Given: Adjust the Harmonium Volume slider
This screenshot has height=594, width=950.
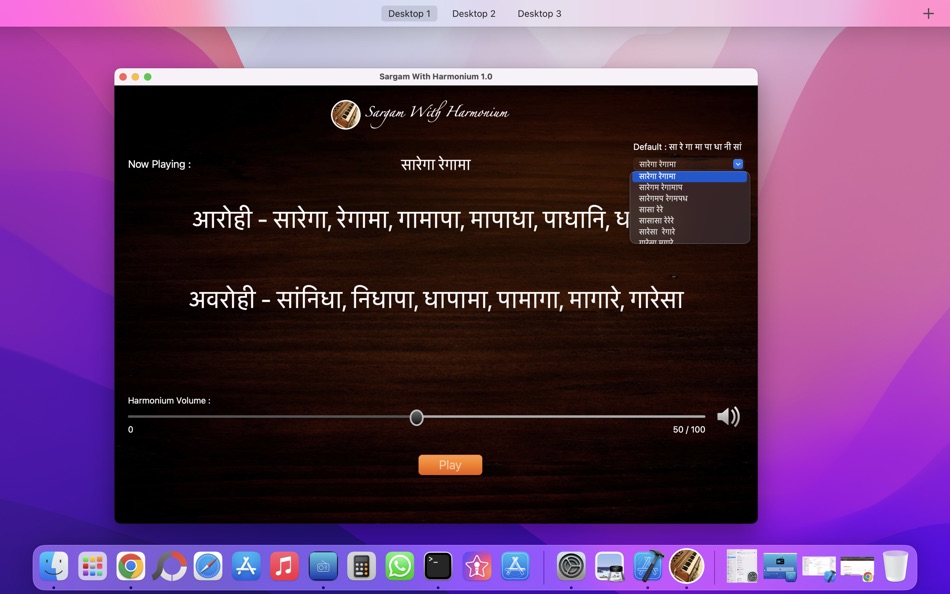Looking at the screenshot, I should tap(416, 418).
